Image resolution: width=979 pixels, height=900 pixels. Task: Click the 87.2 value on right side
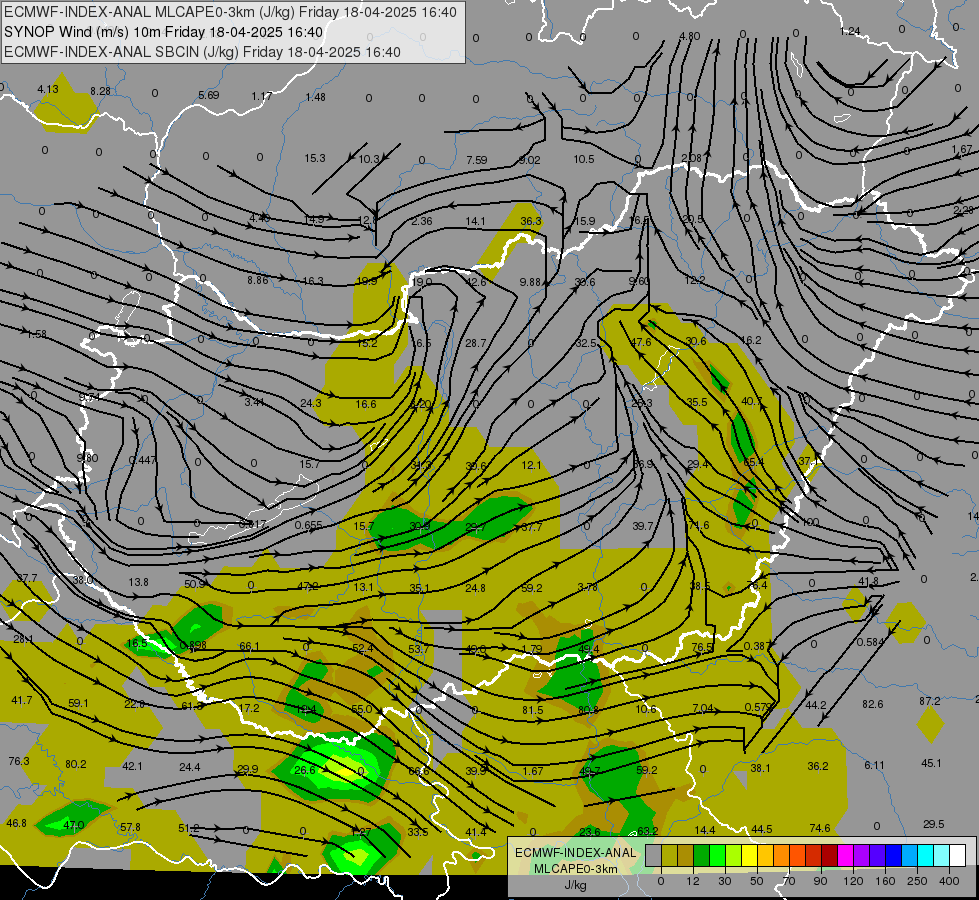coord(929,701)
